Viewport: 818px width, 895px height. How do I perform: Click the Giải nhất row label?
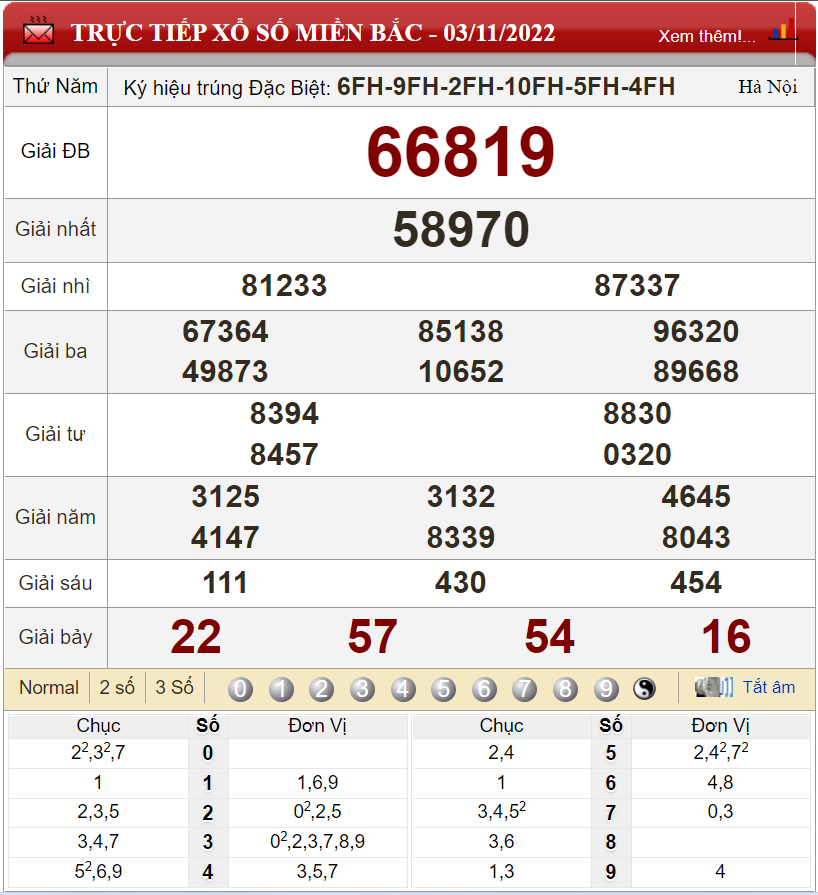(x=55, y=229)
